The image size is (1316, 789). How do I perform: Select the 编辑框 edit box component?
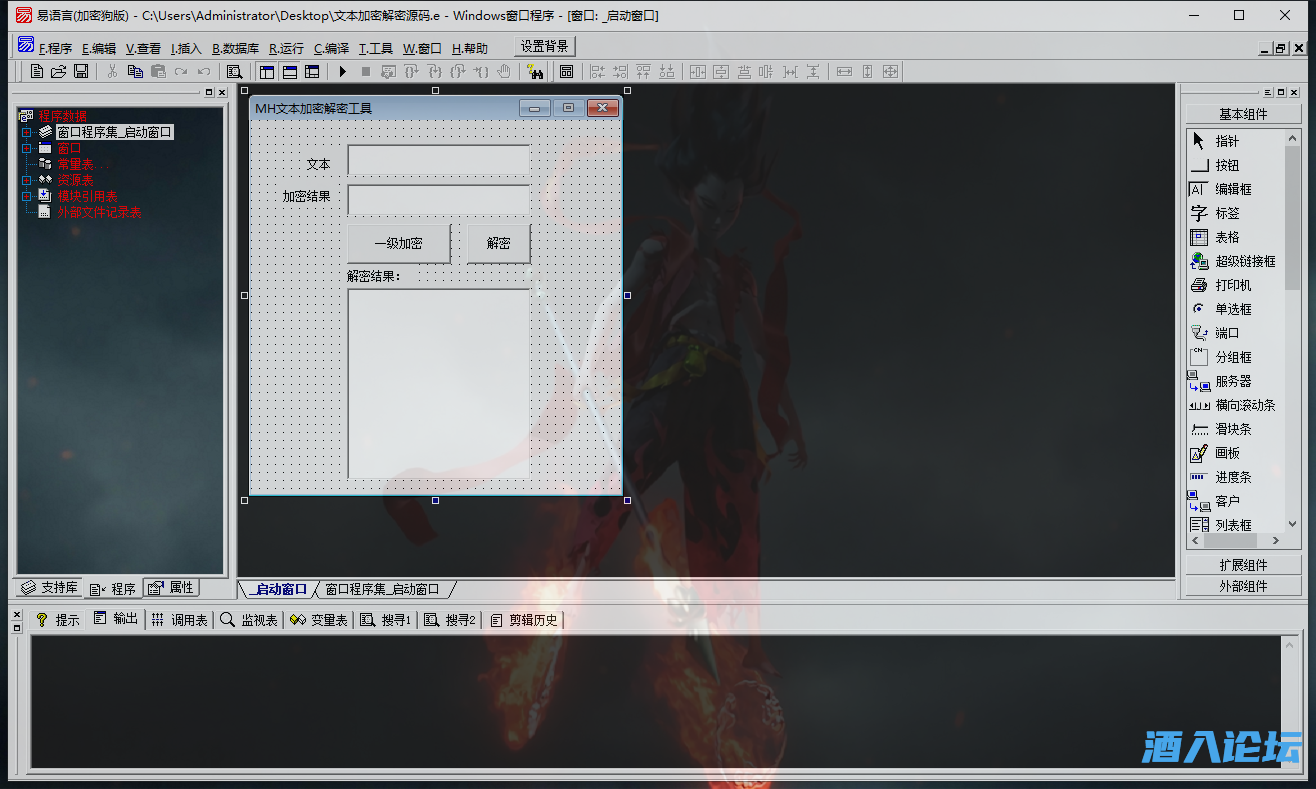tap(1232, 189)
